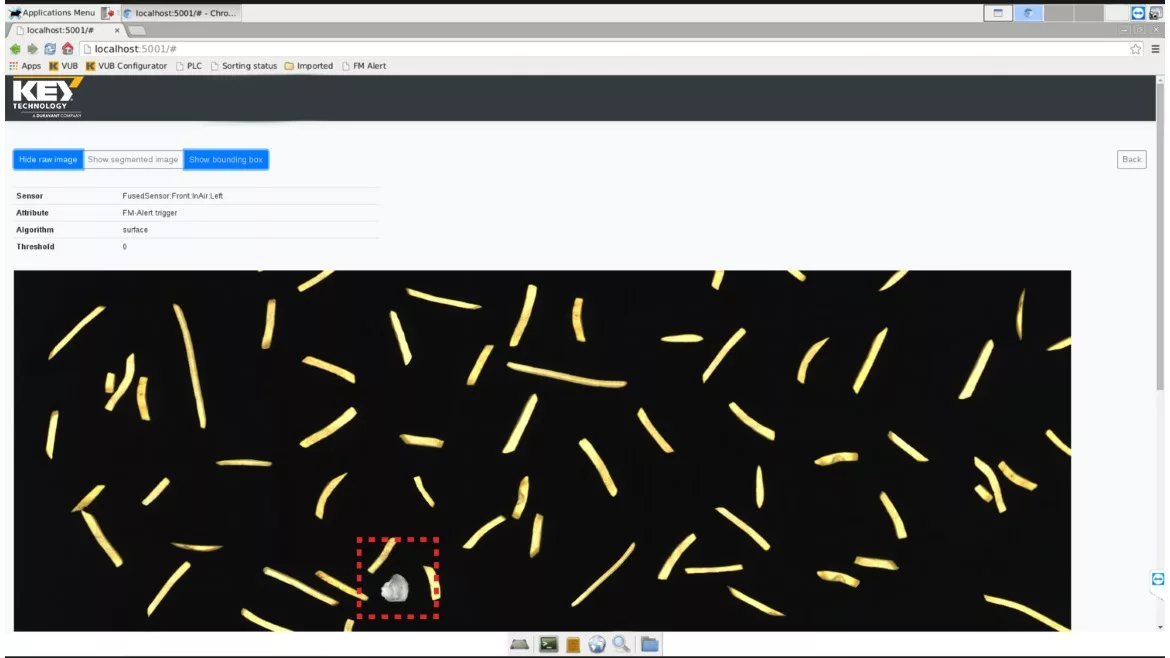Open the VUB Configurator bookmark
1170x658 pixels.
pyautogui.click(x=126, y=66)
